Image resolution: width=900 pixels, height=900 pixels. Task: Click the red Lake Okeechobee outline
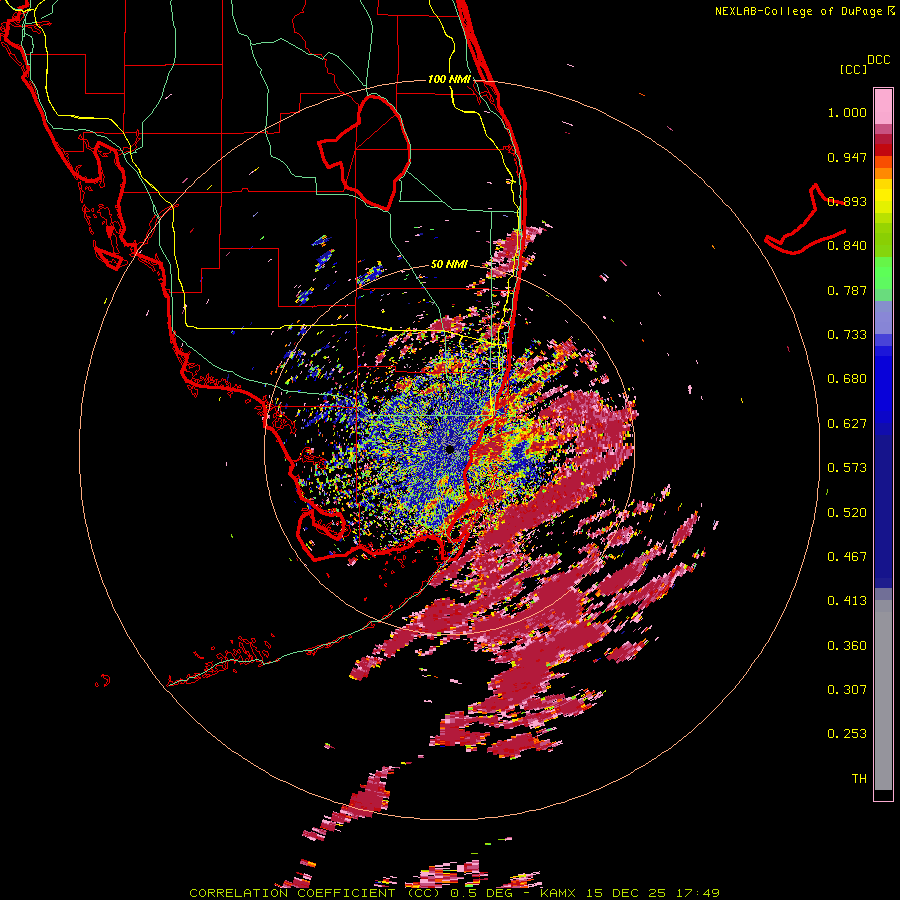coord(365,153)
